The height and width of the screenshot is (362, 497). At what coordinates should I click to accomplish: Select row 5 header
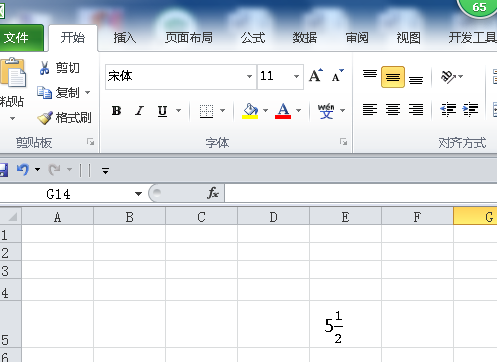10,324
